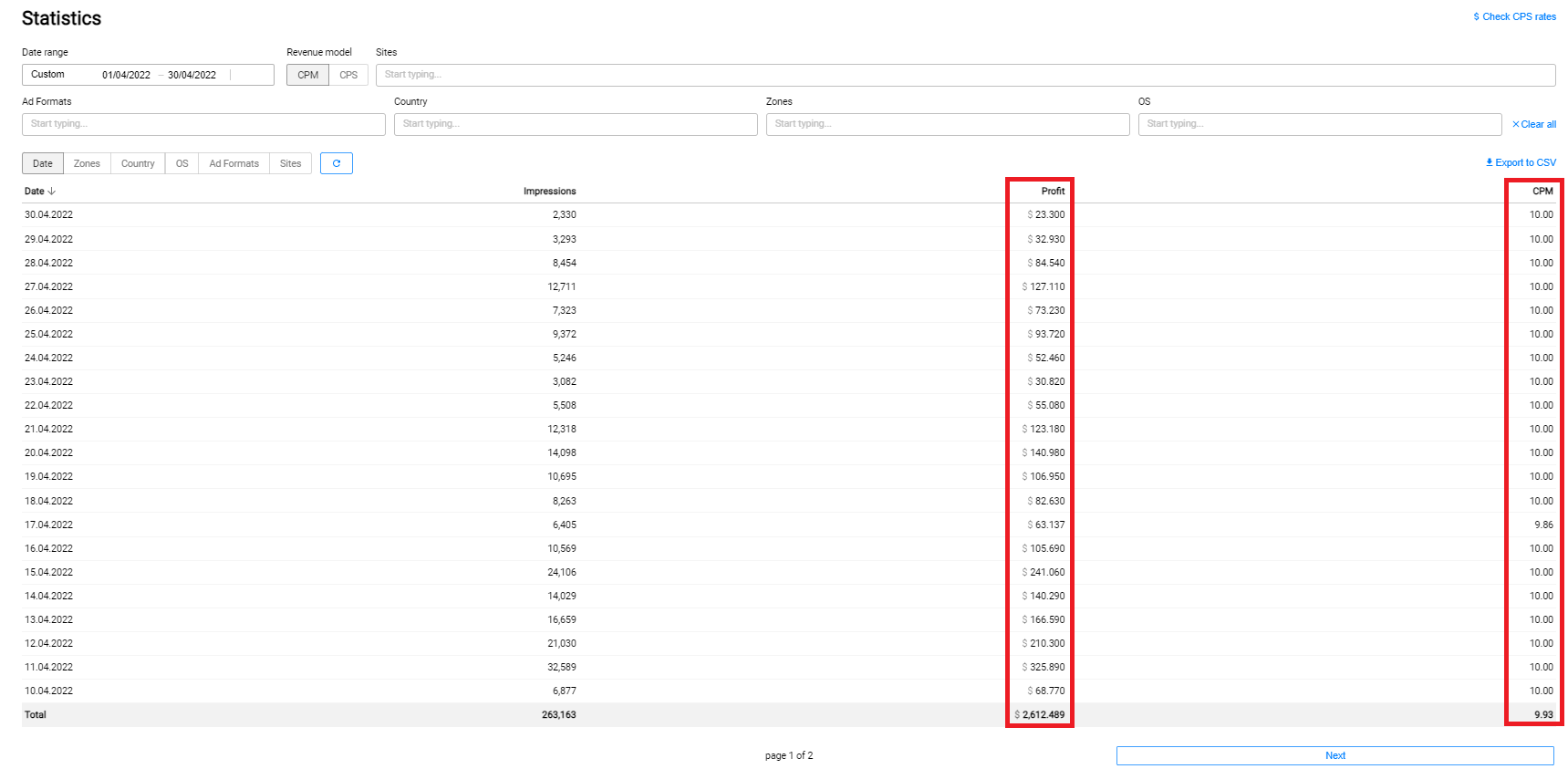Click the end date 30/04/2022 field
Screen dimensions: 1568x769
point(192,75)
